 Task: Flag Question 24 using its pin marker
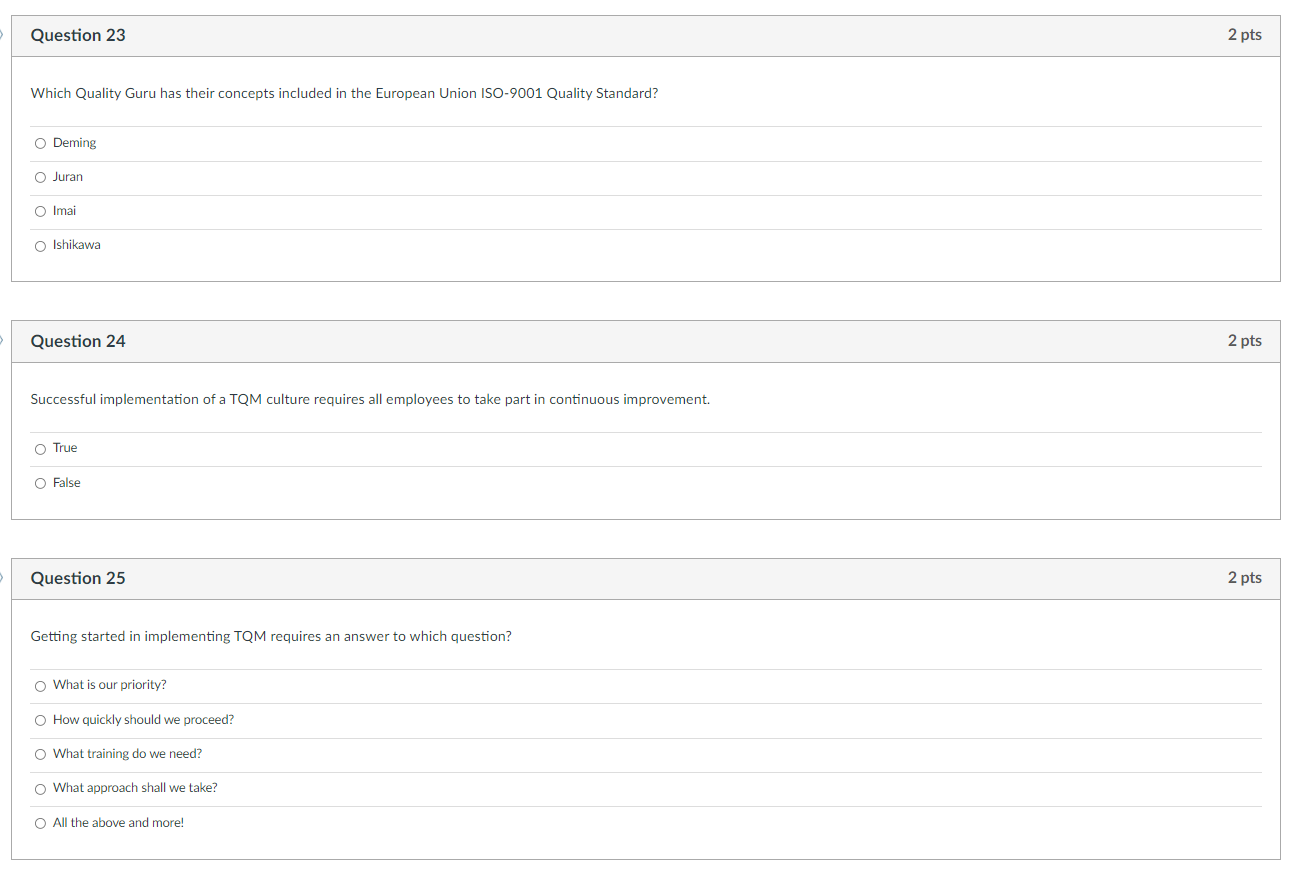point(2,341)
